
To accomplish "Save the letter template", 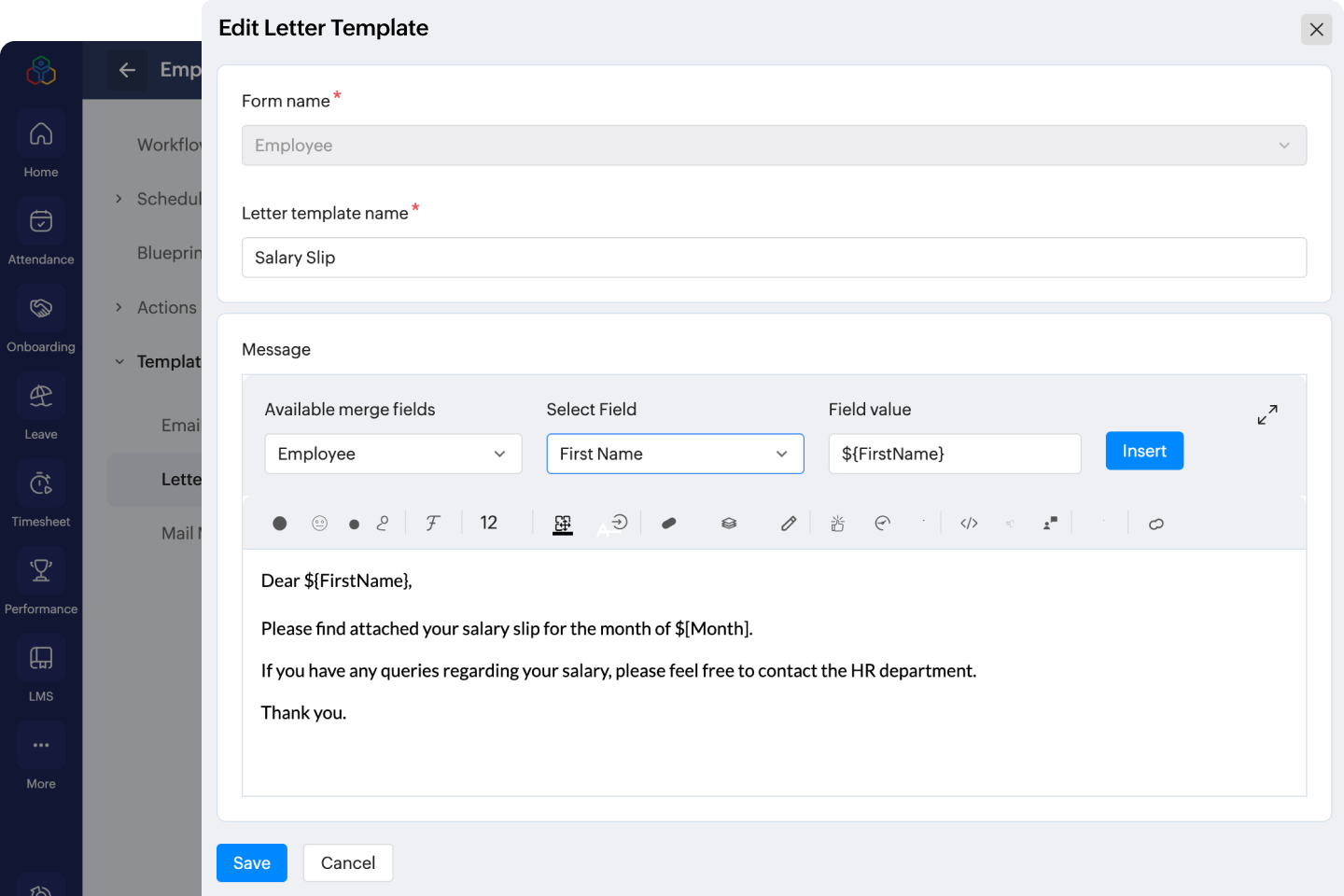I will click(x=252, y=863).
